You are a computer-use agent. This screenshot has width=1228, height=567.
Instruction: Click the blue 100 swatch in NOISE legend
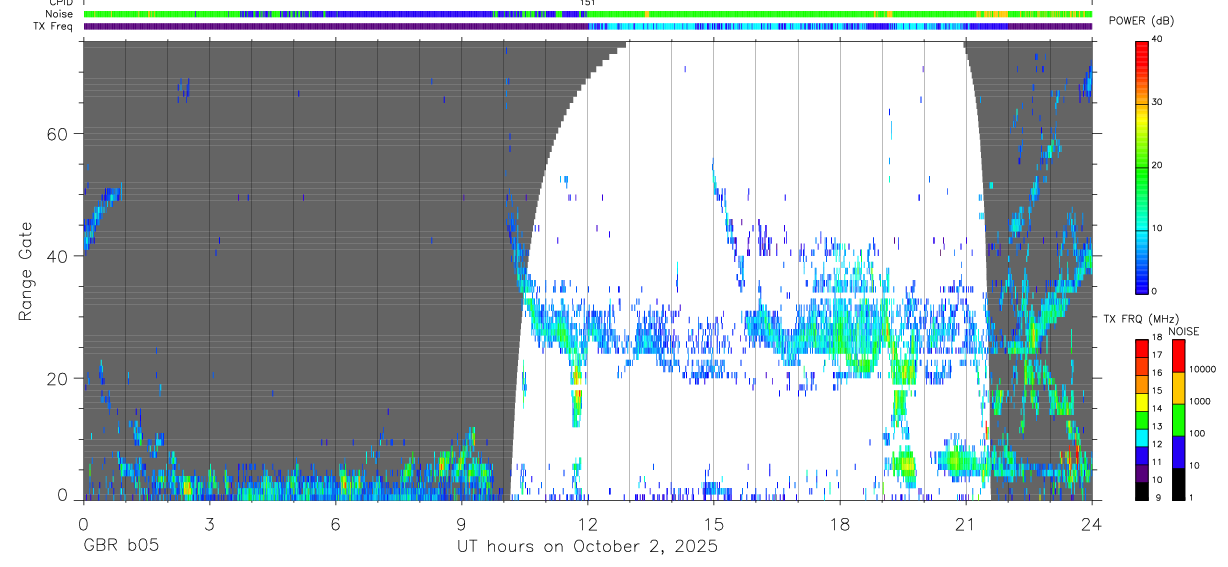1178,452
